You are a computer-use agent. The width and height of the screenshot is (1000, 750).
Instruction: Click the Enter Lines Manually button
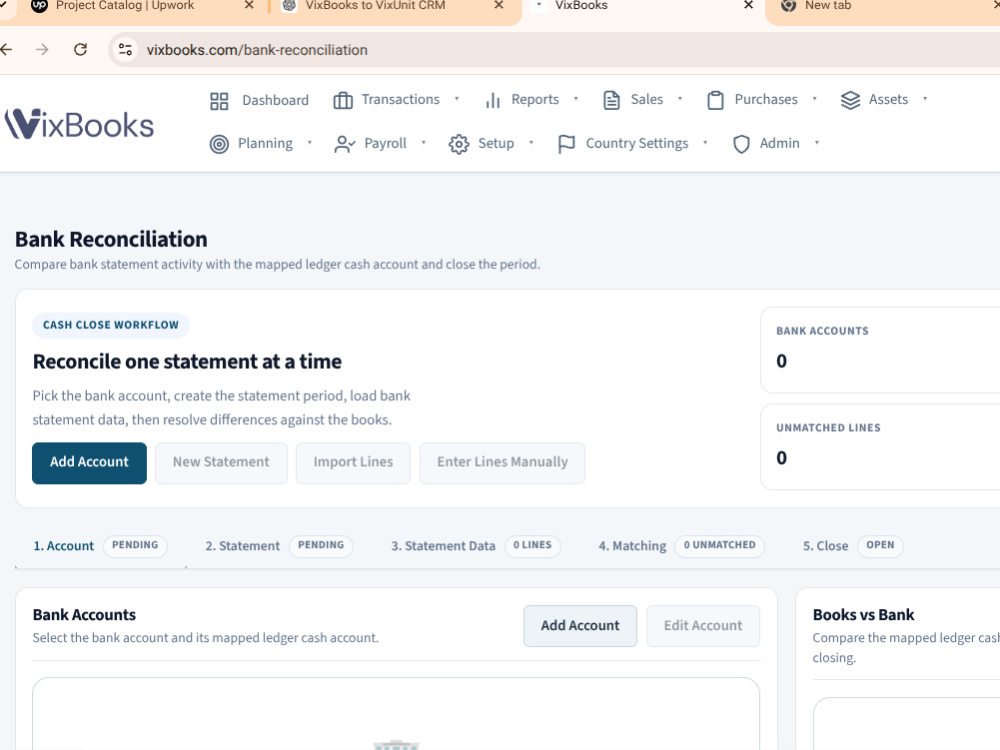(502, 462)
